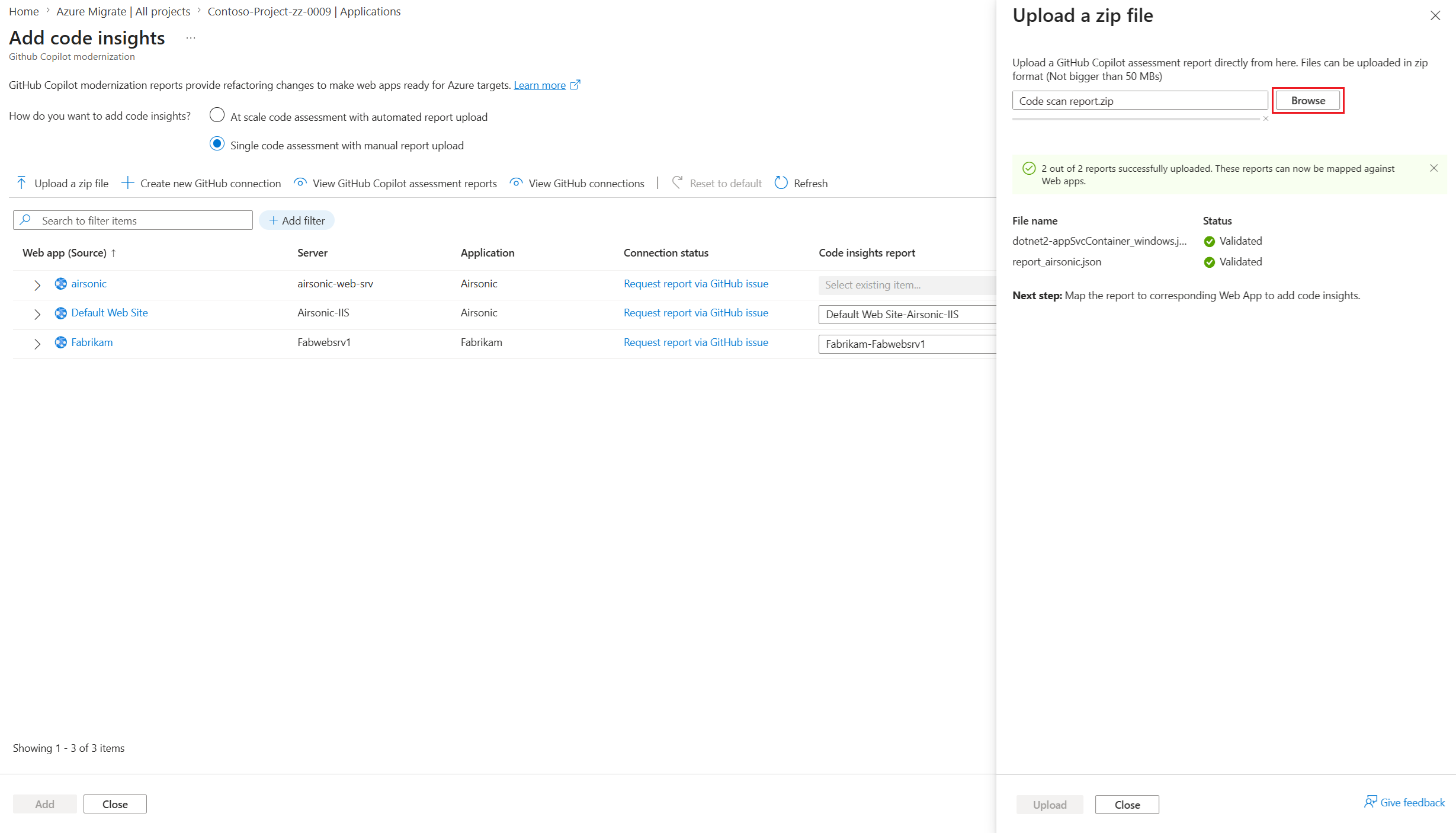This screenshot has height=833, width=1456.
Task: Click the Give feedback link
Action: pyautogui.click(x=1412, y=802)
